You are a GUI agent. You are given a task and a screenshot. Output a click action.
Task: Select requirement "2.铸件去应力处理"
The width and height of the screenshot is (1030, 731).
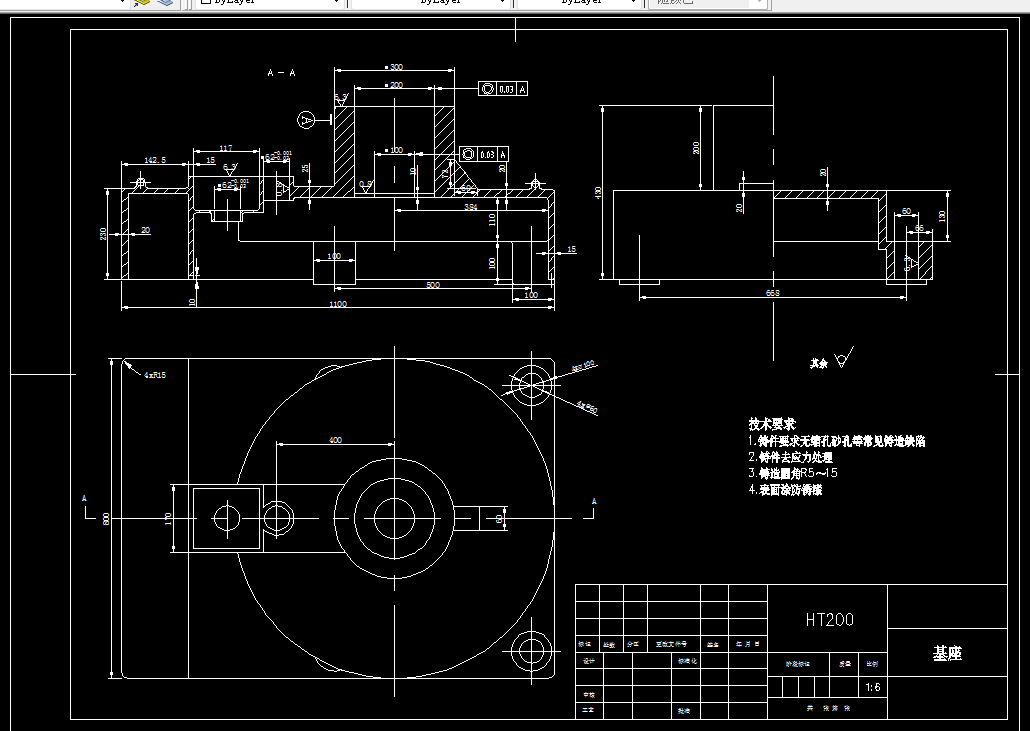click(791, 457)
